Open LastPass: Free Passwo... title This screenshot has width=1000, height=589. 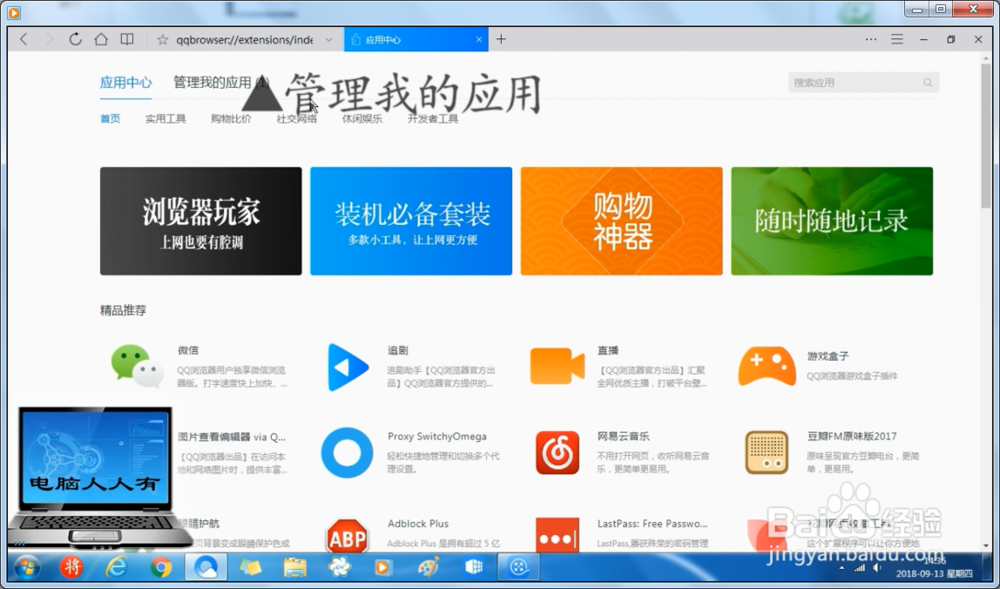click(652, 523)
